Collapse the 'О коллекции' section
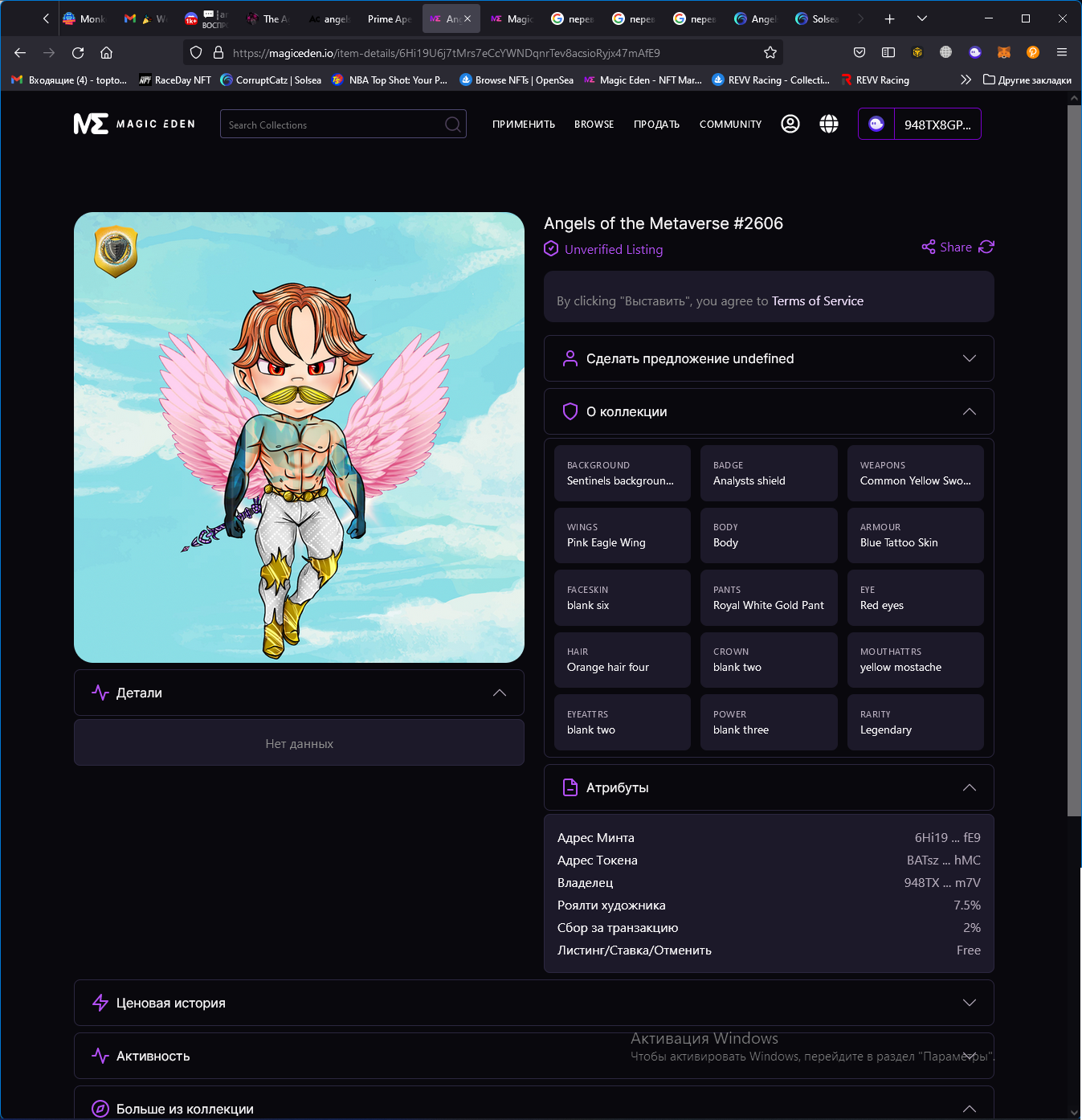The width and height of the screenshot is (1082, 1120). click(x=769, y=411)
